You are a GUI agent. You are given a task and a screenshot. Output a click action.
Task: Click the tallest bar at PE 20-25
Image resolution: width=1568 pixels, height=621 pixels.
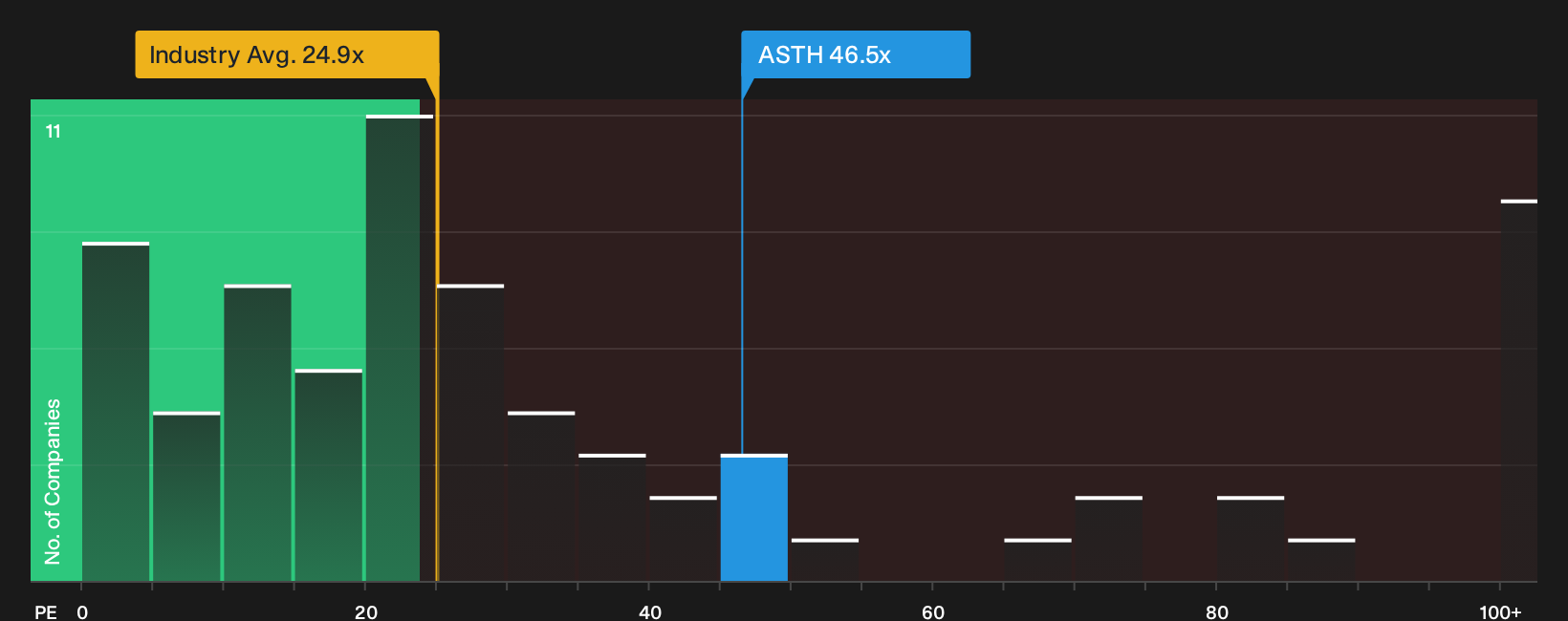click(400, 348)
